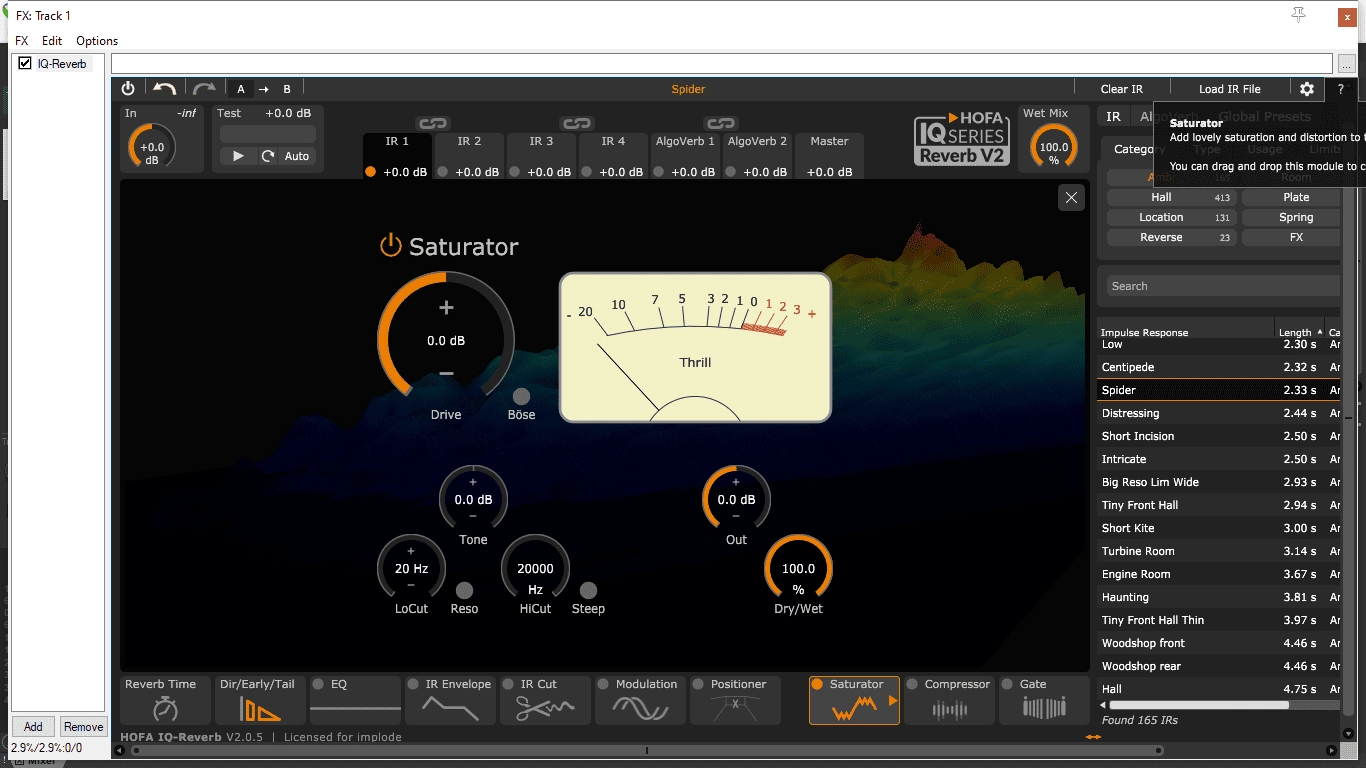Filter by the Reverse category
Viewport: 1366px width, 768px height.
click(1172, 237)
